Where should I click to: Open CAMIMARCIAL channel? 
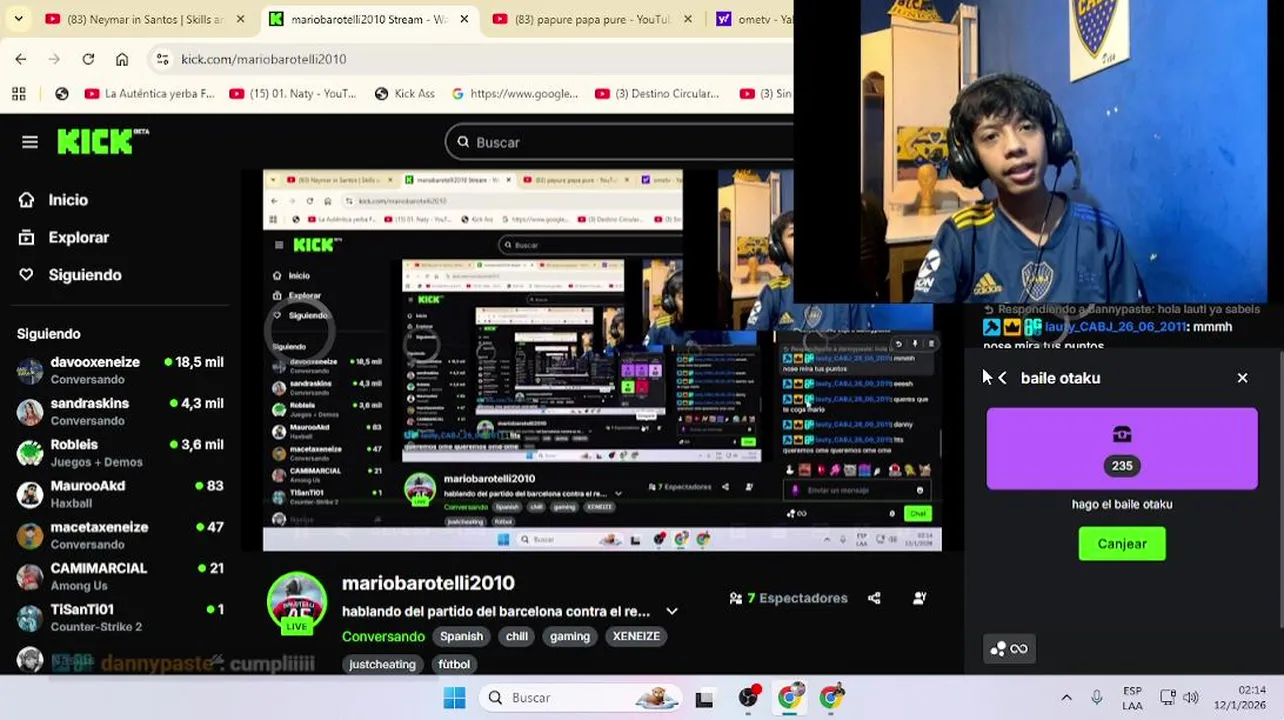[x=120, y=576]
